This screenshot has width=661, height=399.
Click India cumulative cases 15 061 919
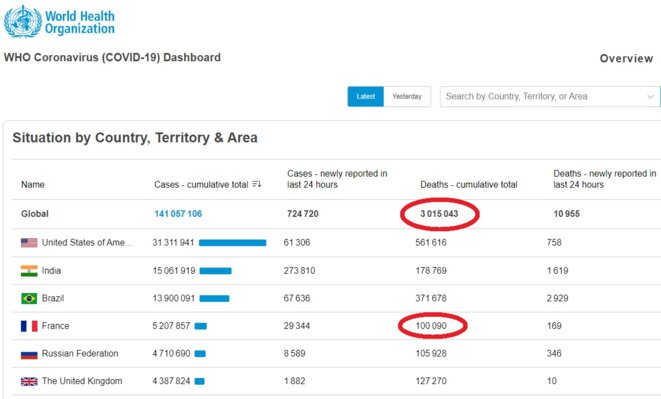[174, 271]
